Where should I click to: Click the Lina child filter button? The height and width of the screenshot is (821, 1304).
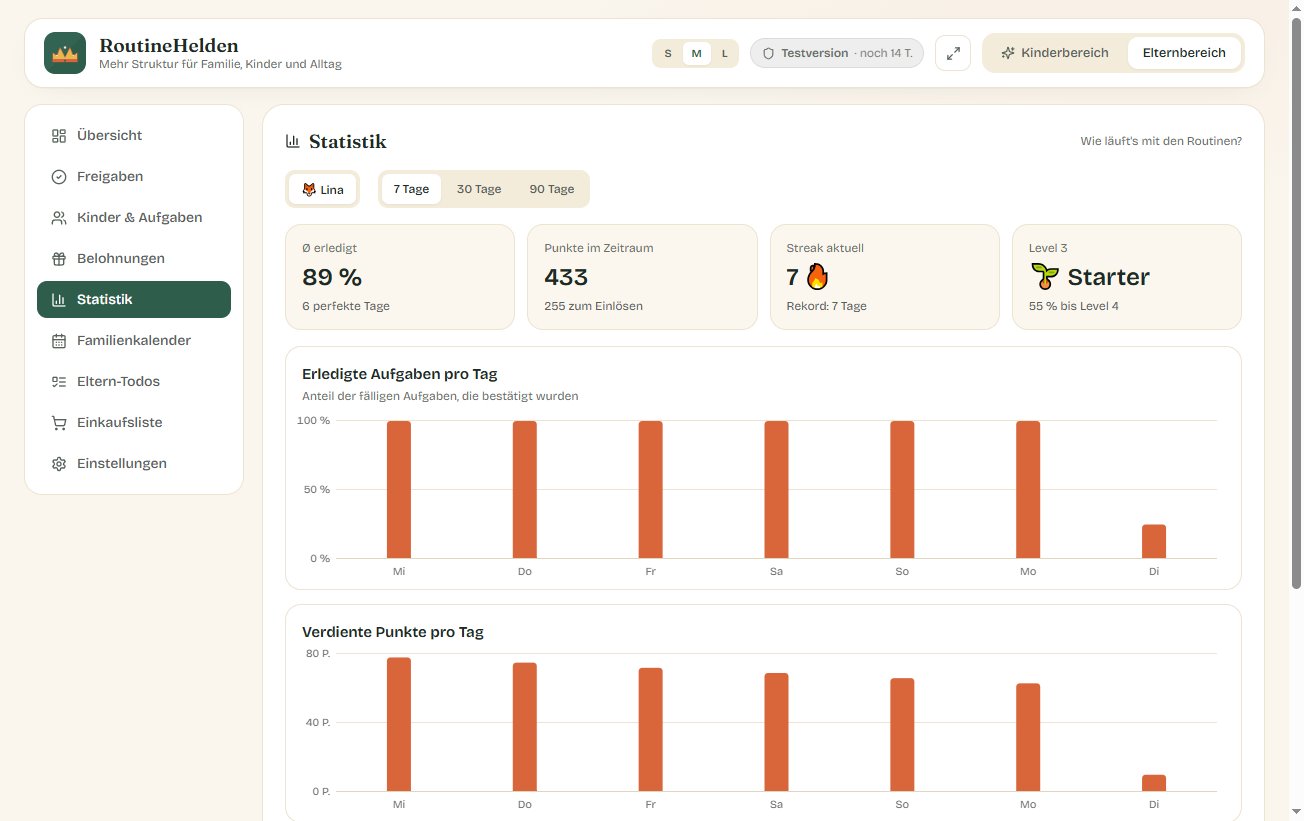[x=322, y=189]
